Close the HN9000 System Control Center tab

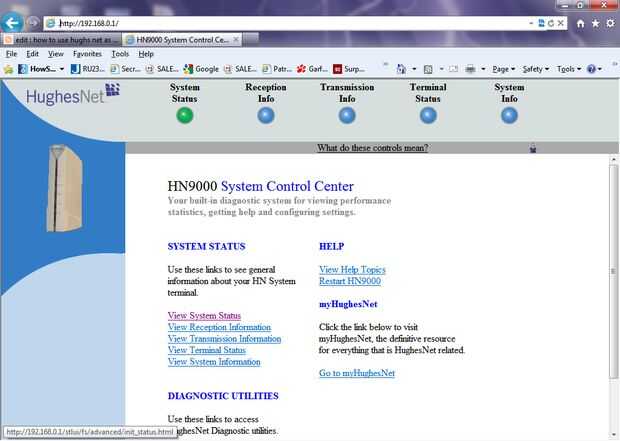click(236, 40)
